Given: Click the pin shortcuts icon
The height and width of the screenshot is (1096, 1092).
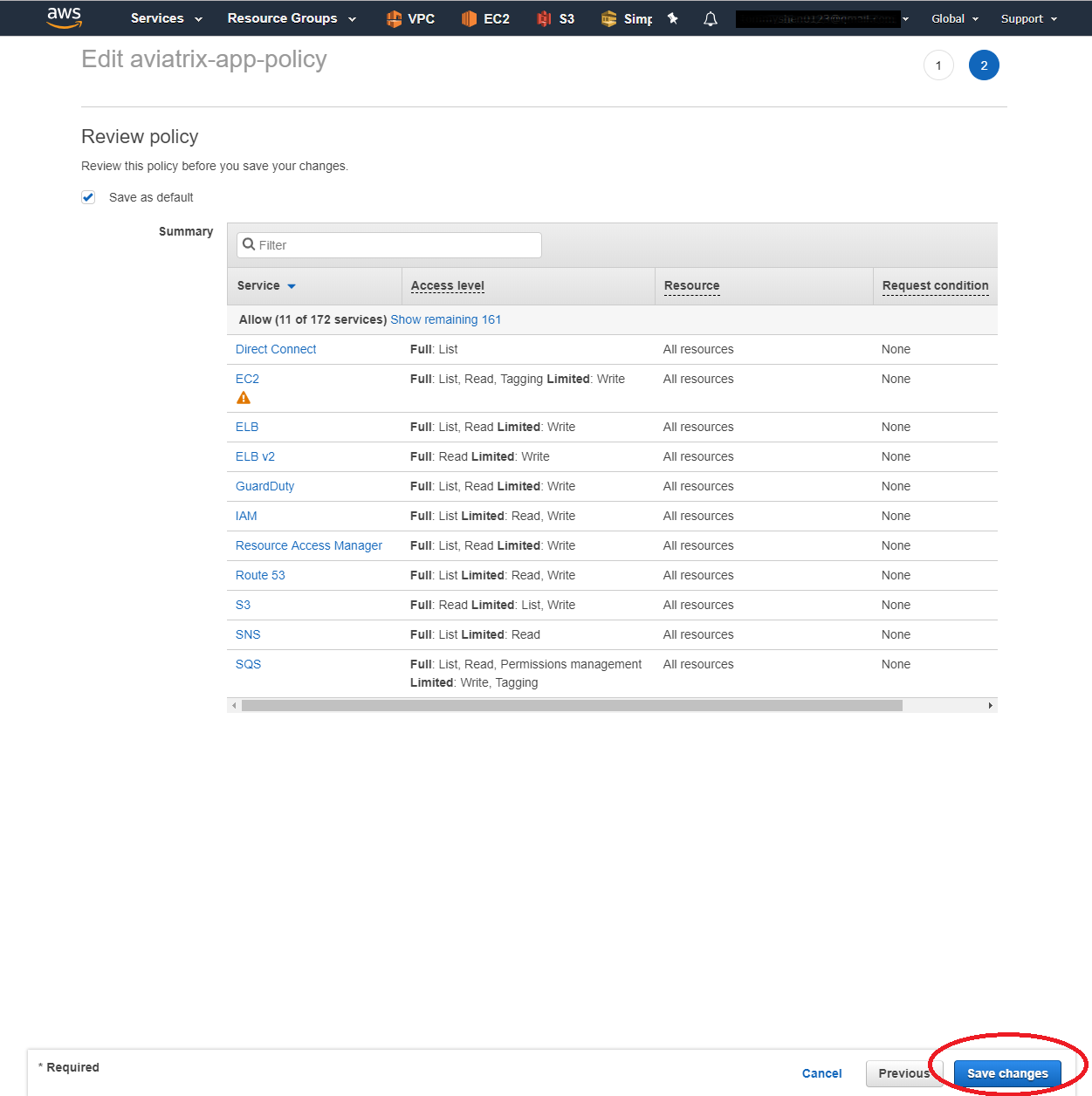Looking at the screenshot, I should click(x=673, y=18).
